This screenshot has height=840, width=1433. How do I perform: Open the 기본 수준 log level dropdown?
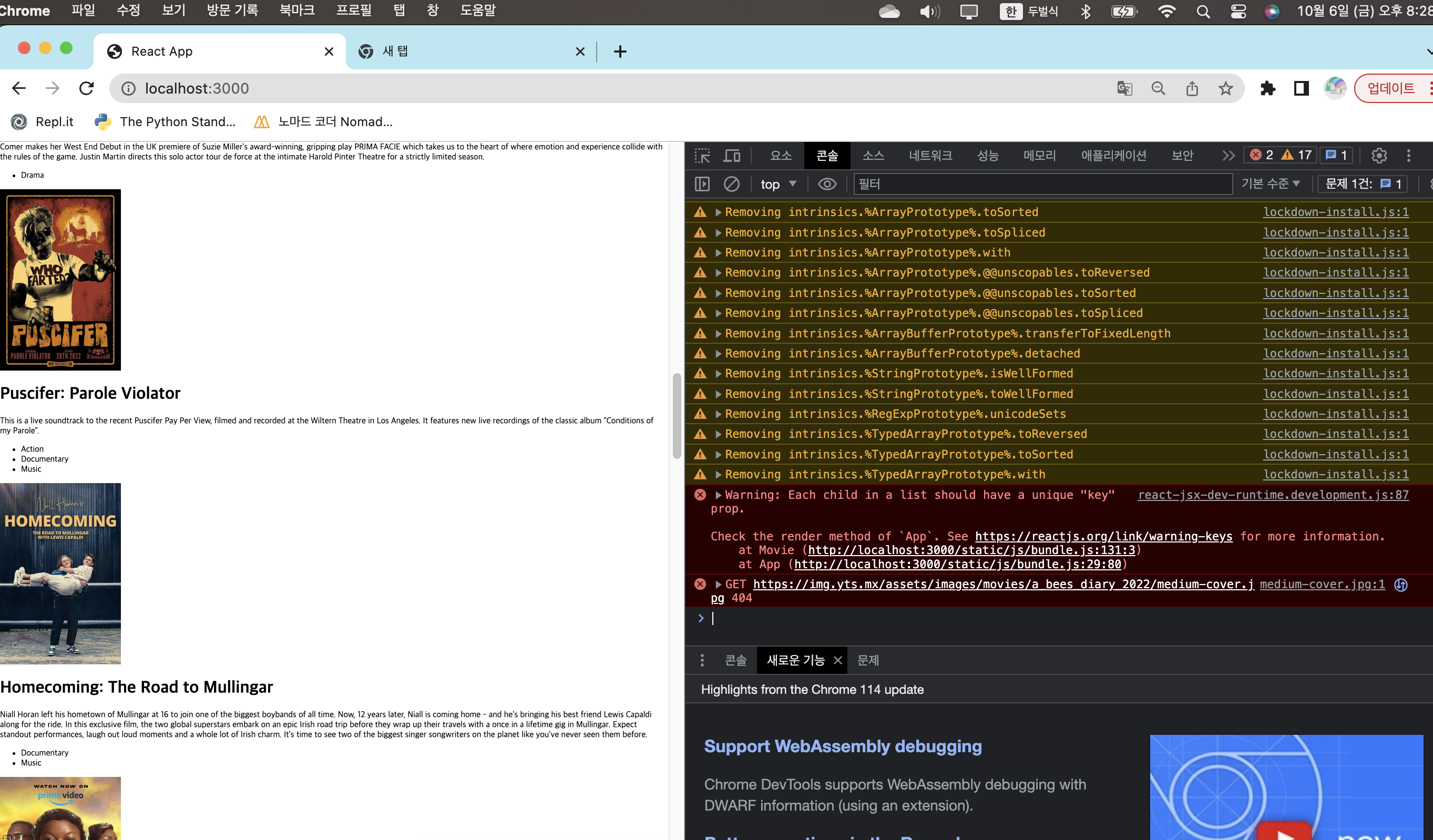pos(1271,183)
